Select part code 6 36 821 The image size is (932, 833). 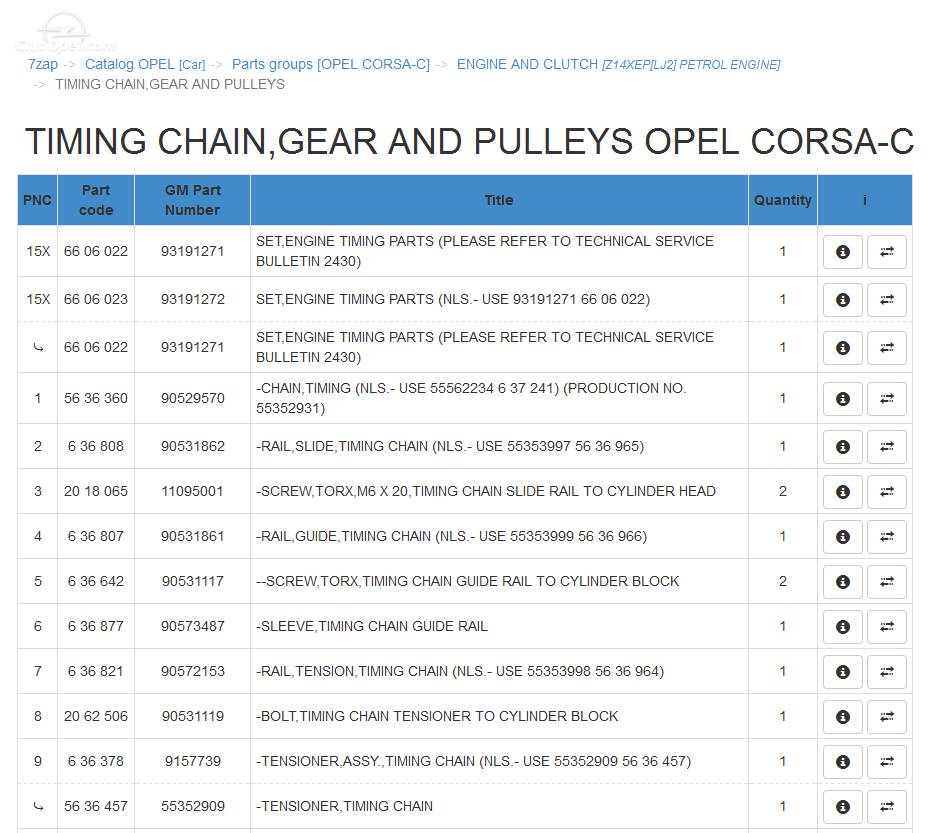click(x=96, y=671)
